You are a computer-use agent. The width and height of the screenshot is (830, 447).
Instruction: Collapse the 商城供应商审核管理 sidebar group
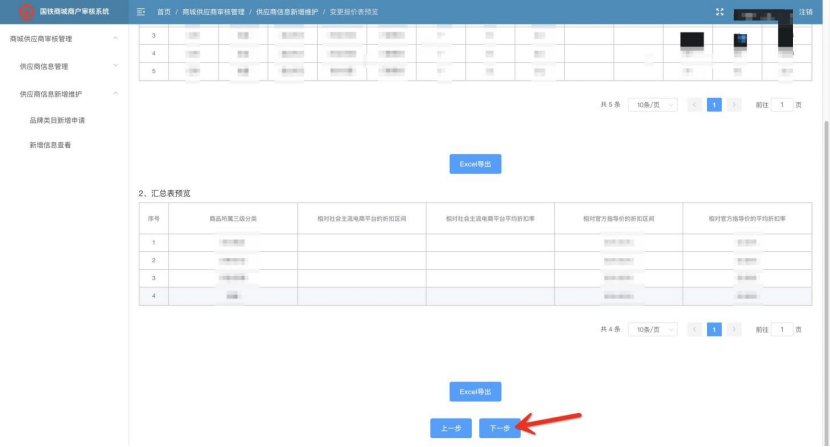tap(115, 38)
